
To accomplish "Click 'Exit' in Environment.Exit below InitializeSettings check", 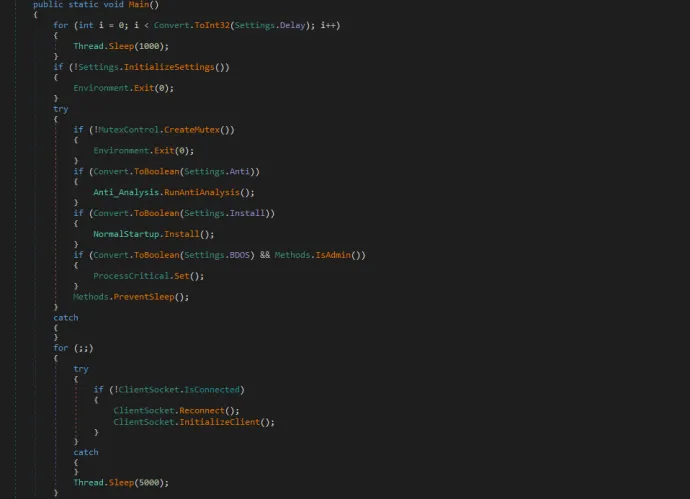I will 144,88.
